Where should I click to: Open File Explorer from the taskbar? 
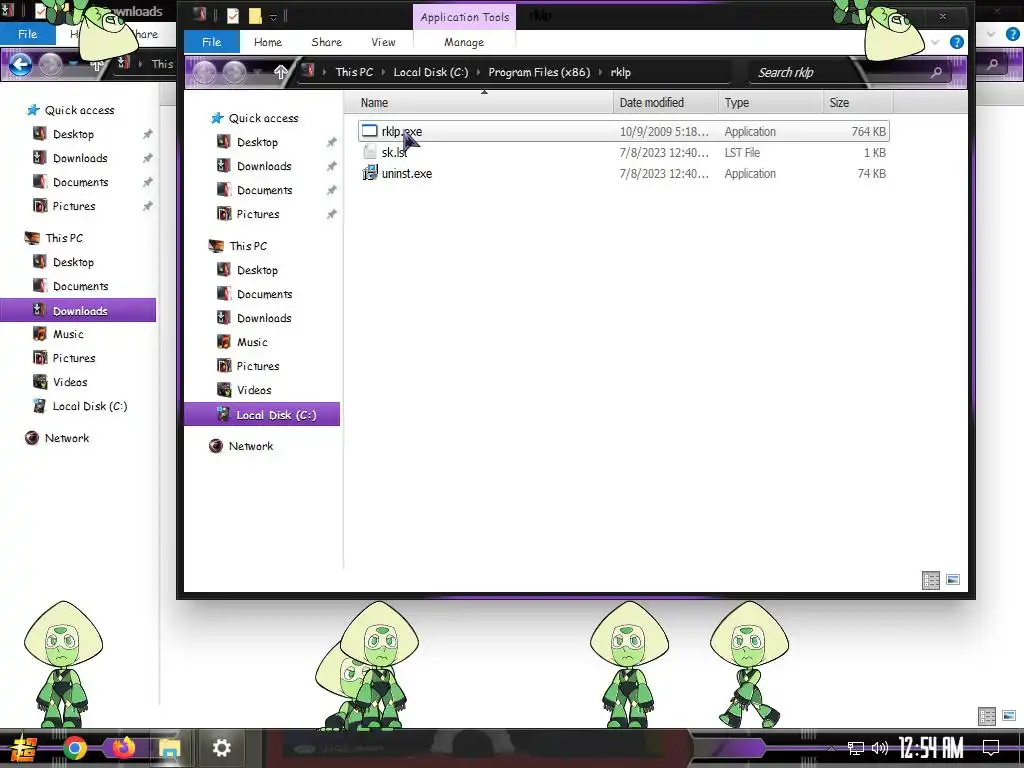tap(169, 748)
